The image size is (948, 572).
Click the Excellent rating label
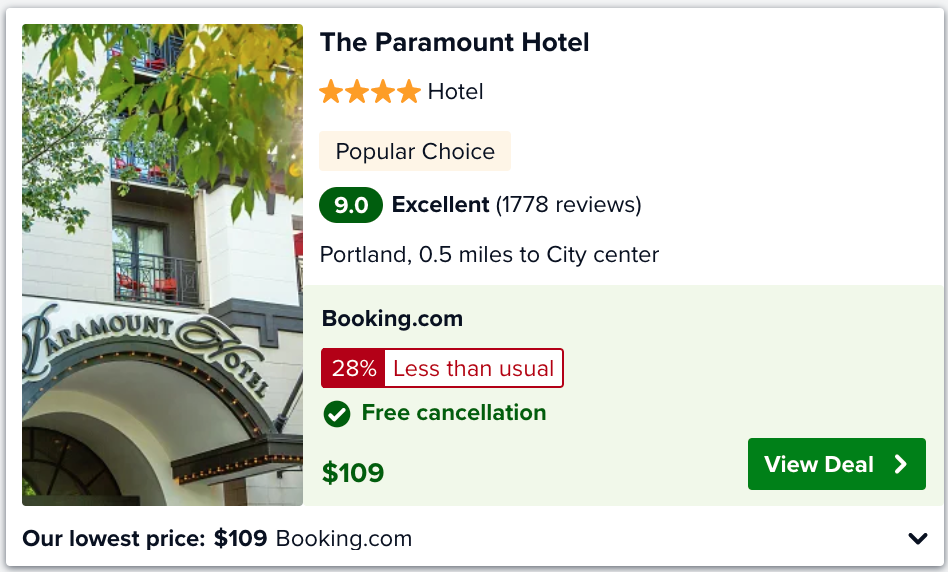[440, 205]
